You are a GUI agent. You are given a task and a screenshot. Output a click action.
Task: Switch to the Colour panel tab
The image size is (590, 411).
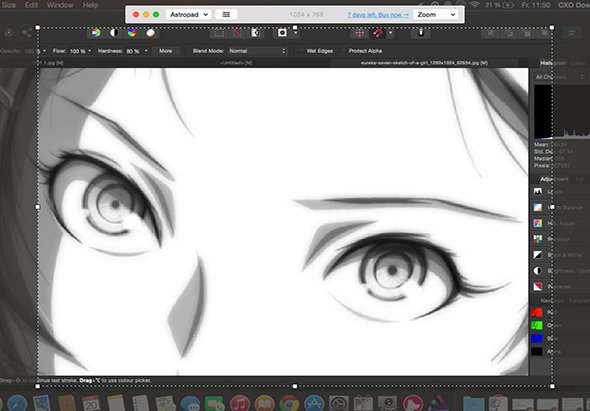[578, 63]
